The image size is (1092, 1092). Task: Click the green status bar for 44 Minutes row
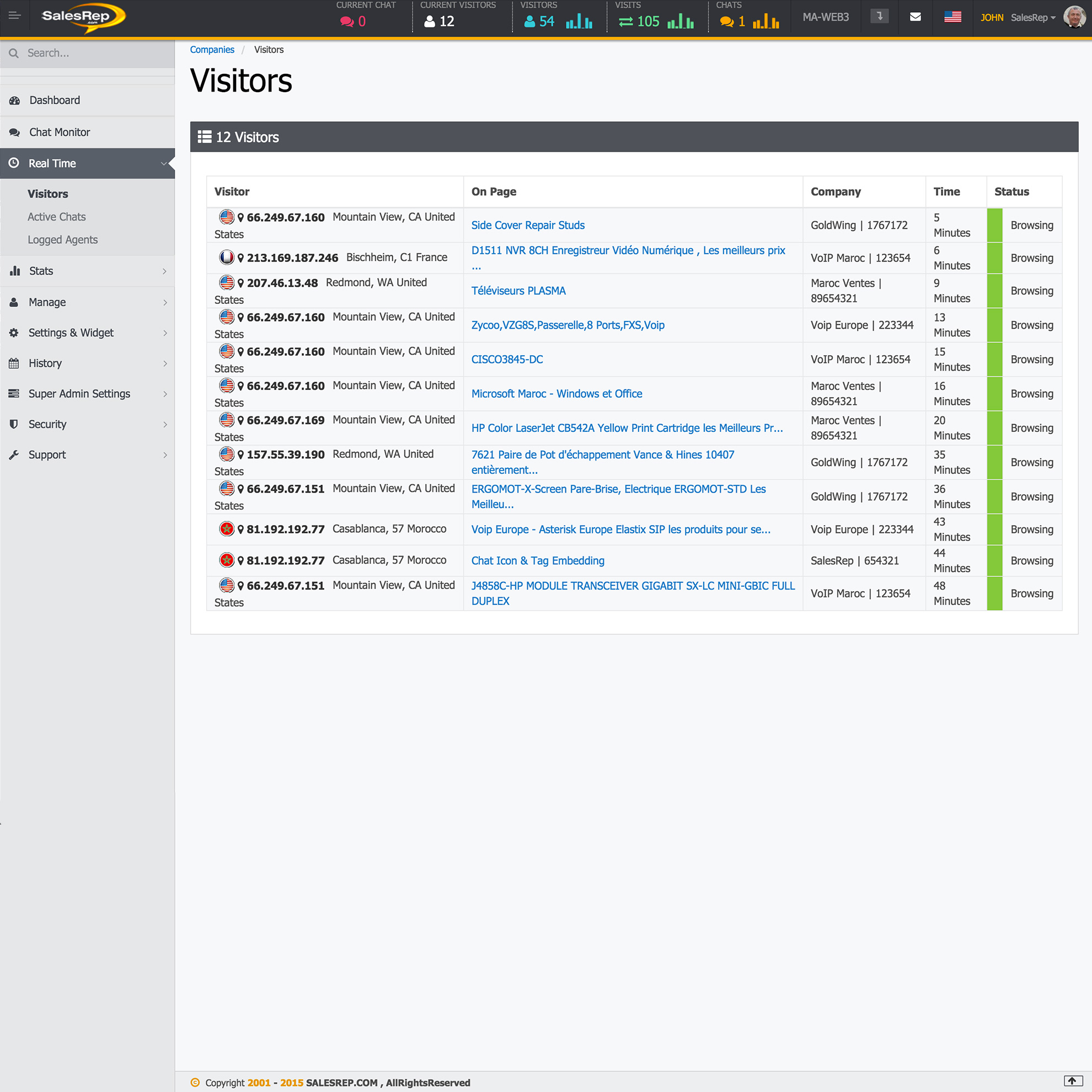point(994,561)
